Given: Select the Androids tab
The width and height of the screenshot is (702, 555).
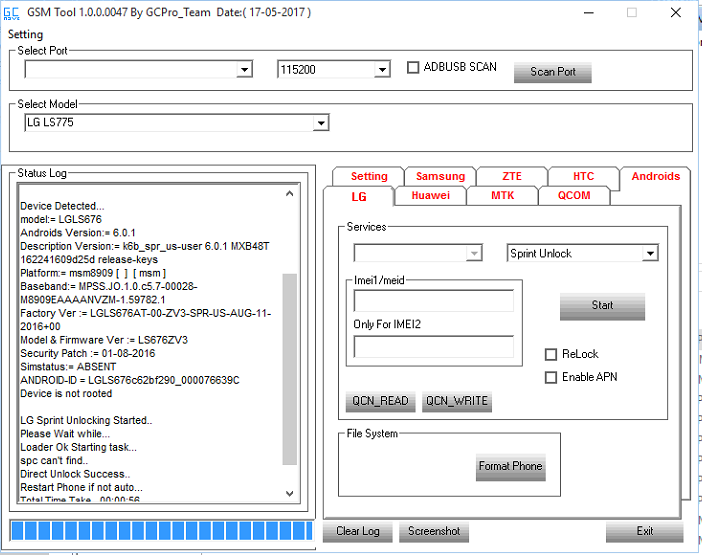Looking at the screenshot, I should pyautogui.click(x=655, y=176).
